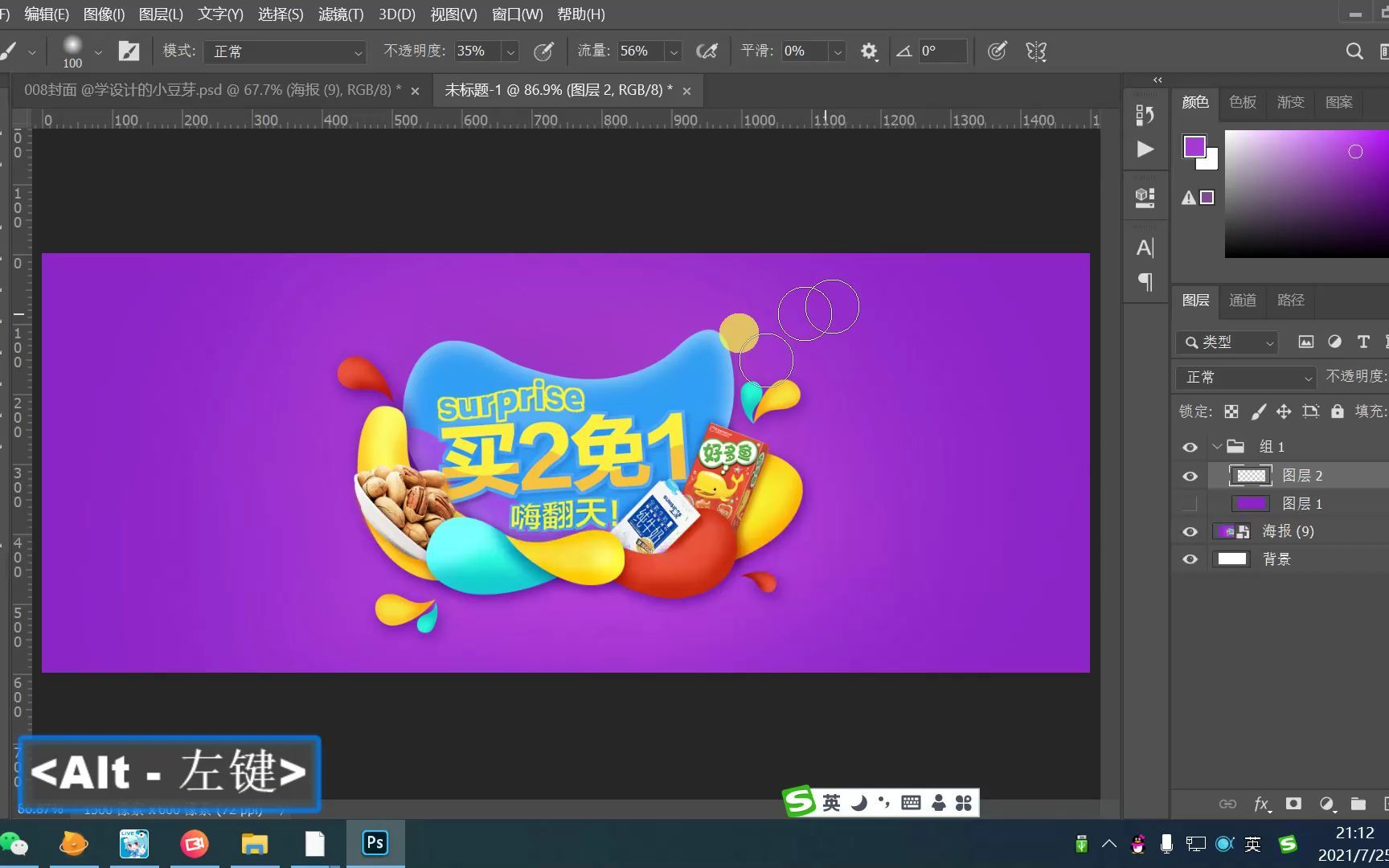1389x868 pixels.
Task: Open the 滤镜(T) menu
Action: pyautogui.click(x=341, y=14)
